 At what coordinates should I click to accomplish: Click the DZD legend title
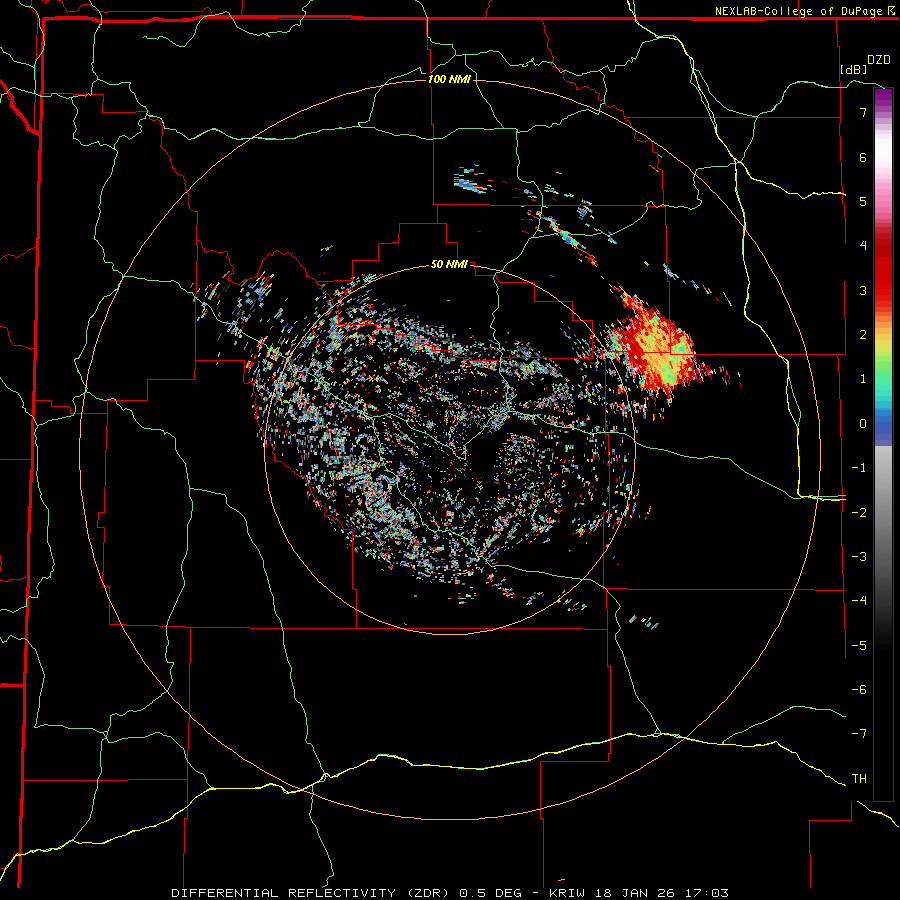tap(879, 60)
